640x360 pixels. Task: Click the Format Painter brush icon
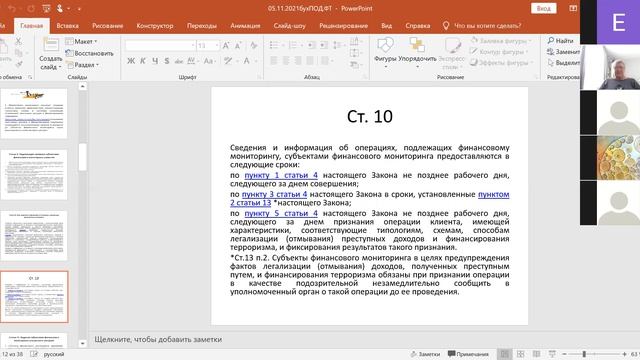[18, 64]
